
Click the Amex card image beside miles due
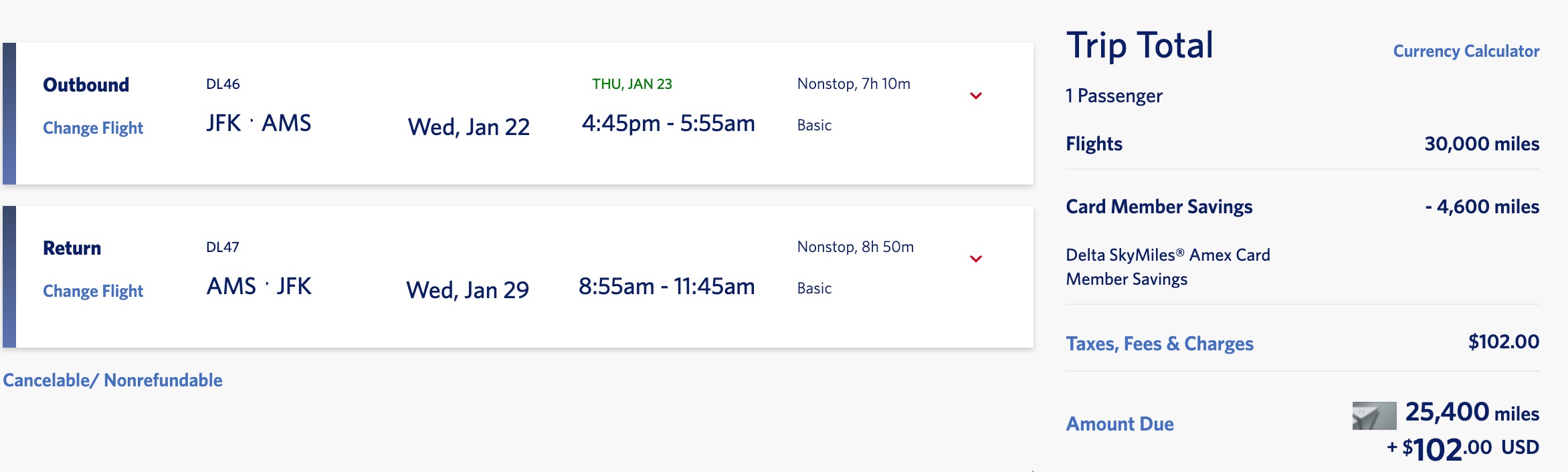click(1374, 416)
